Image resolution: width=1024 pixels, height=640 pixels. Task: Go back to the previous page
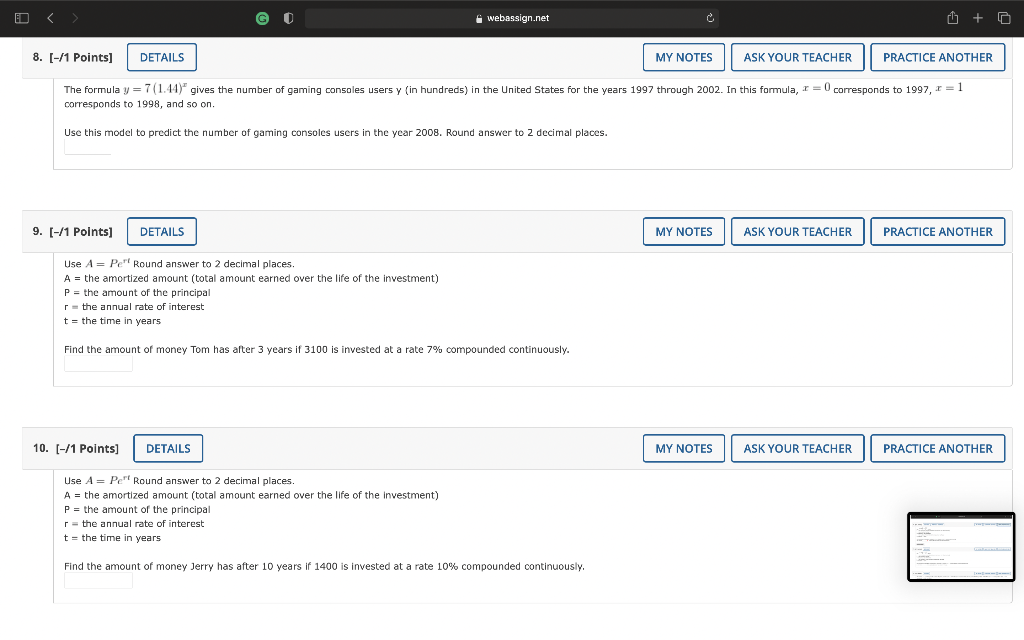pyautogui.click(x=49, y=17)
